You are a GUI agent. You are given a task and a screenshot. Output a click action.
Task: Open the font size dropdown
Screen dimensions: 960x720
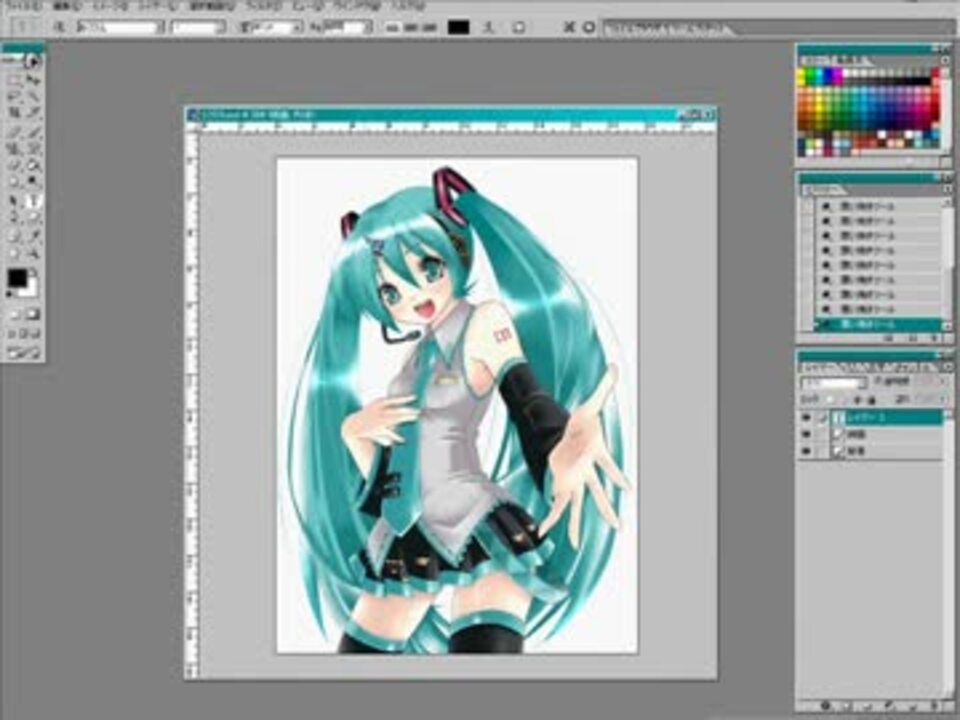tap(298, 28)
